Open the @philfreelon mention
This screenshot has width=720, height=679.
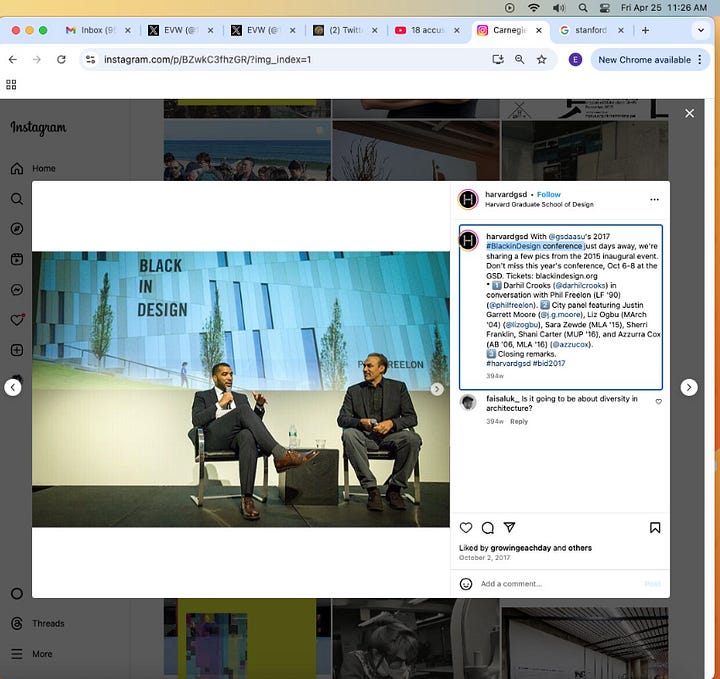click(511, 305)
